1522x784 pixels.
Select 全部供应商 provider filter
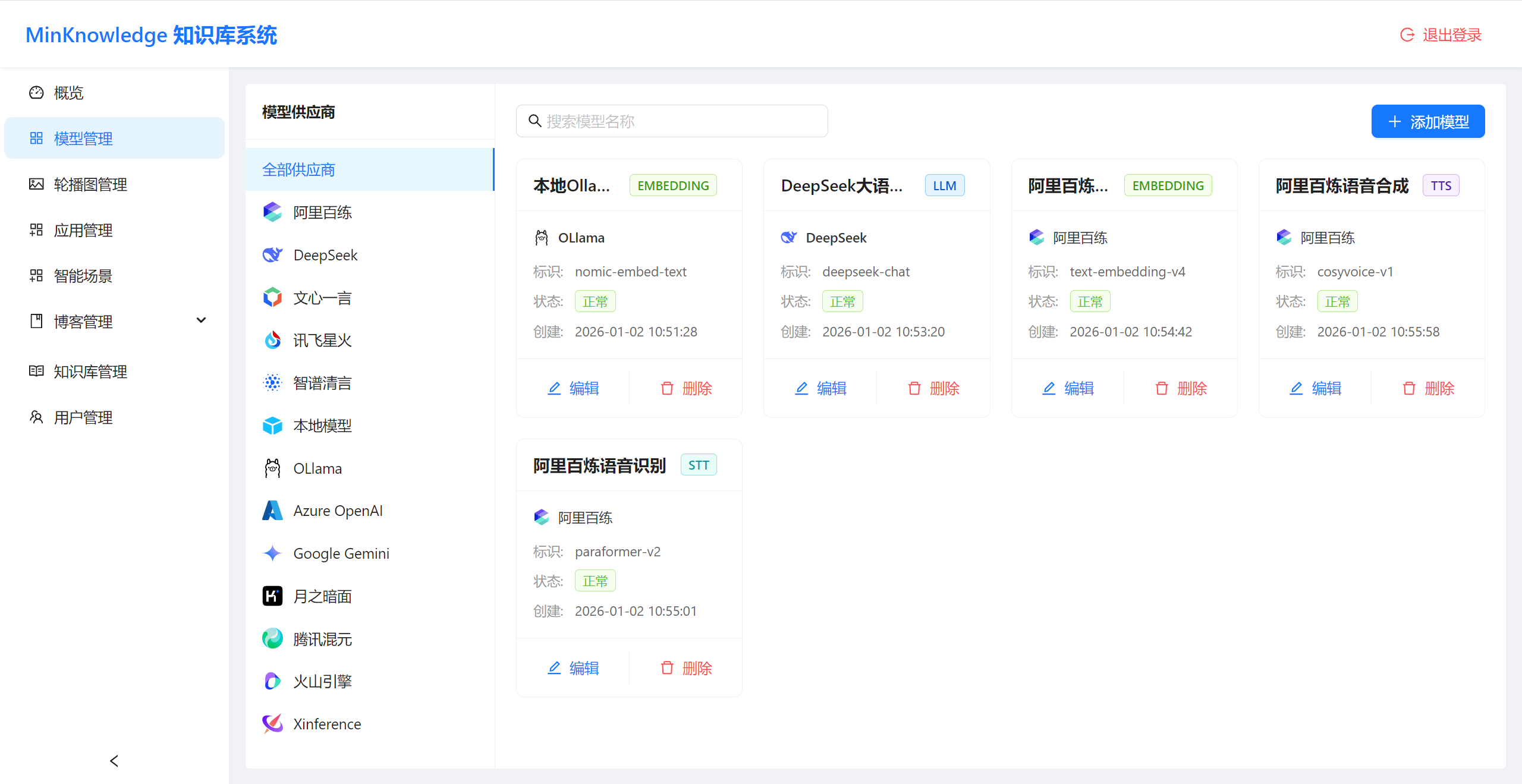click(299, 169)
